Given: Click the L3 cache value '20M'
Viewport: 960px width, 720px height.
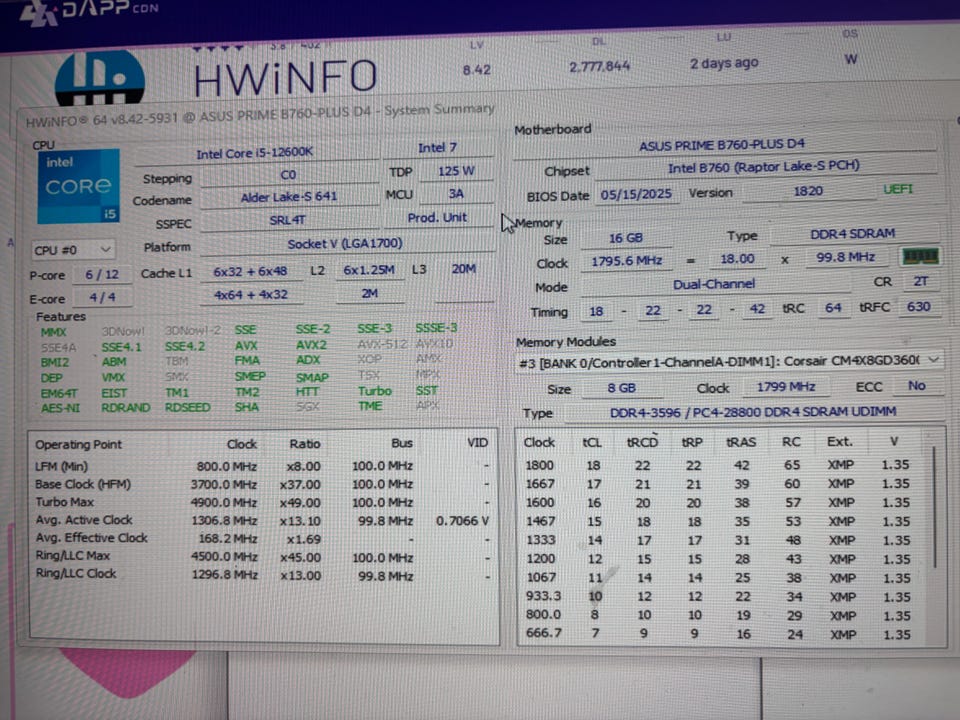Looking at the screenshot, I should pos(464,269).
